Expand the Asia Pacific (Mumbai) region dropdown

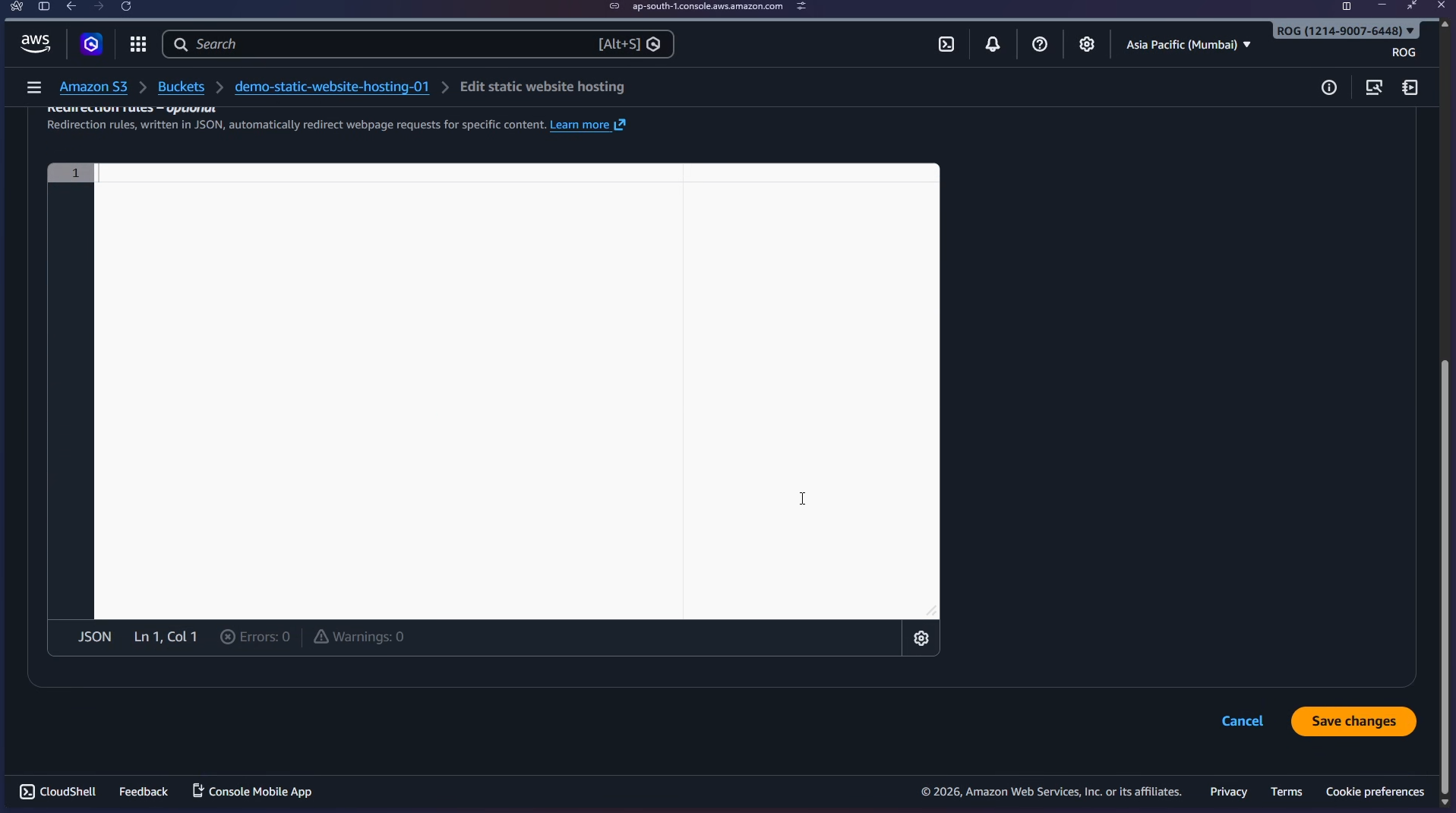click(x=1188, y=44)
